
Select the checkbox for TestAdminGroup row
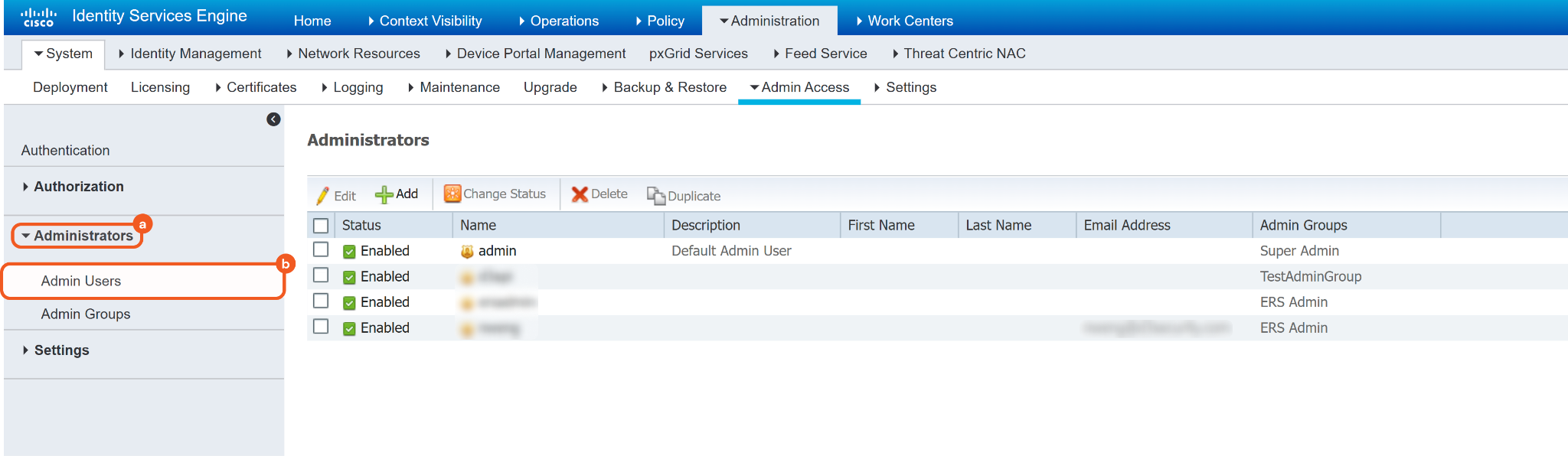tap(321, 275)
